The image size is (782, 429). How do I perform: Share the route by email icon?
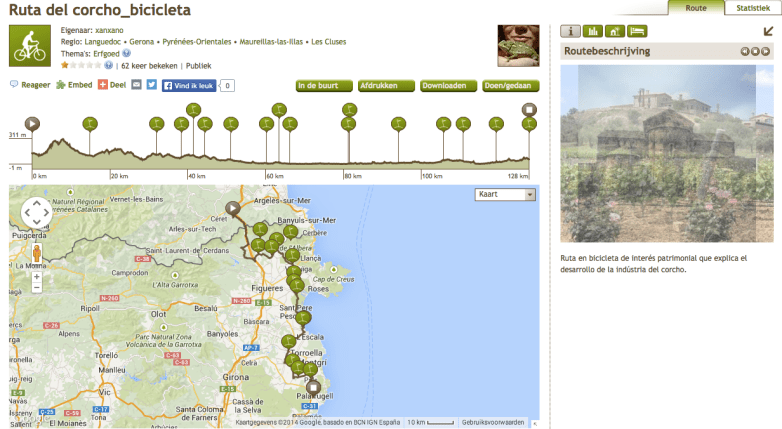[137, 85]
